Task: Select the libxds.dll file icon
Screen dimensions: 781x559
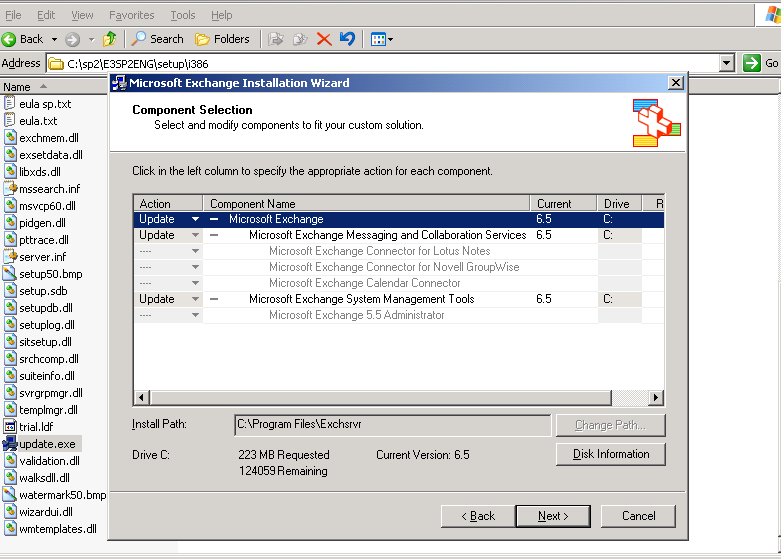Action: [x=10, y=171]
